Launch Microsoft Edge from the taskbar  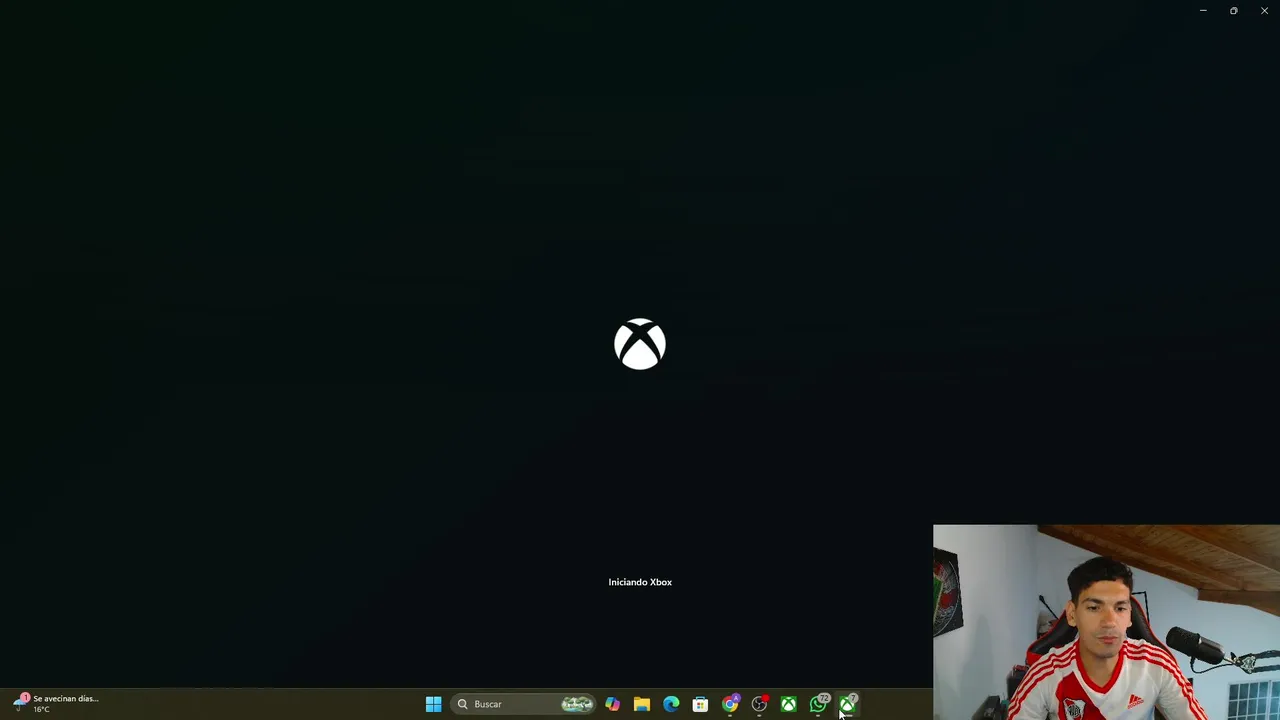click(671, 704)
